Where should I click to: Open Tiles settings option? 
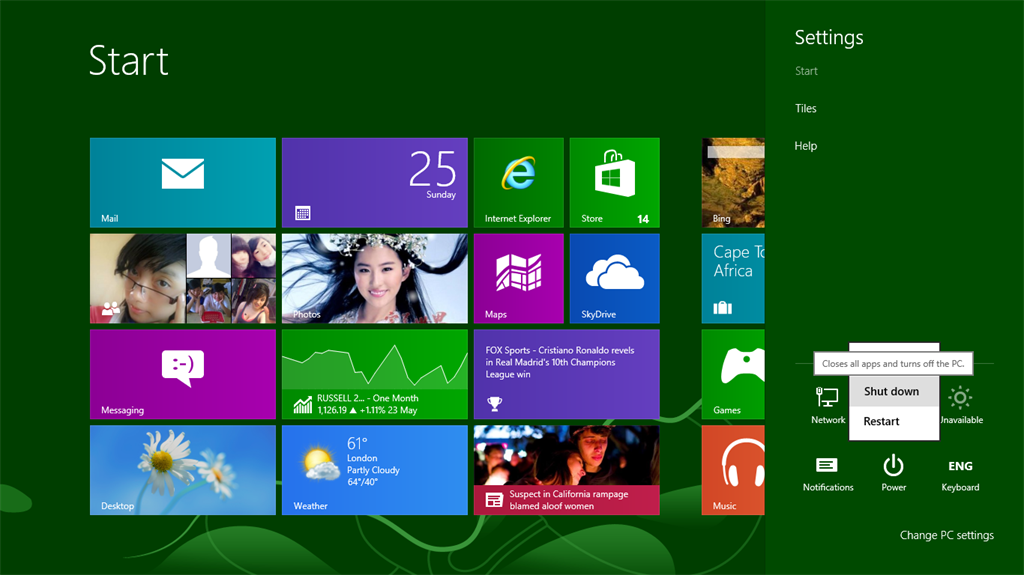pyautogui.click(x=806, y=109)
